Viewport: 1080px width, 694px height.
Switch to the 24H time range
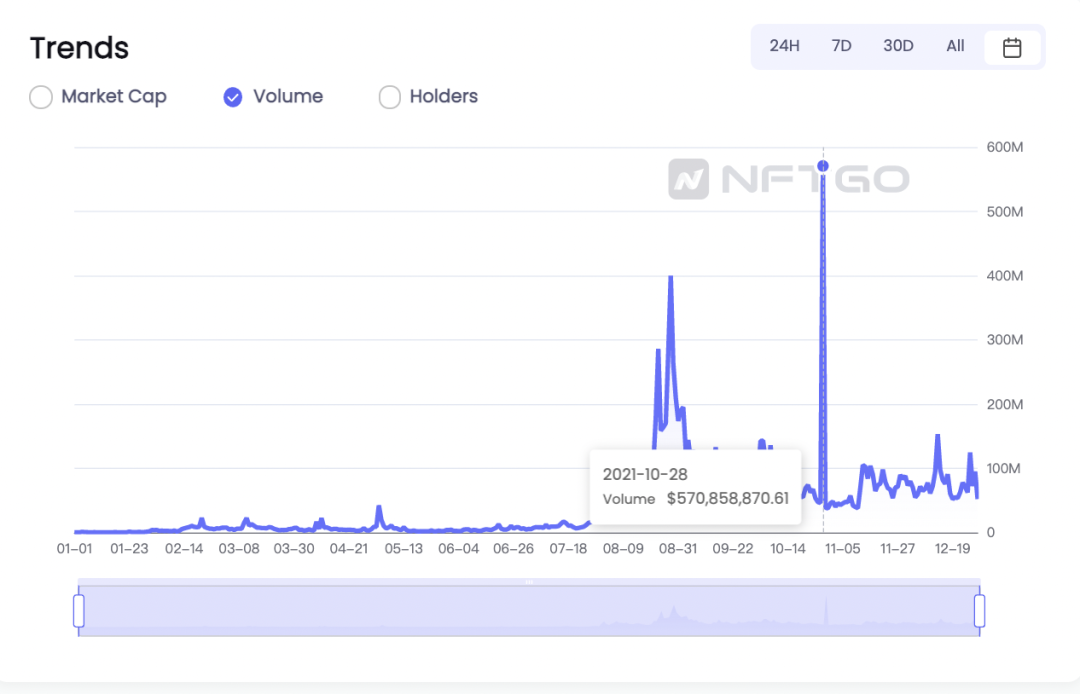[x=785, y=46]
